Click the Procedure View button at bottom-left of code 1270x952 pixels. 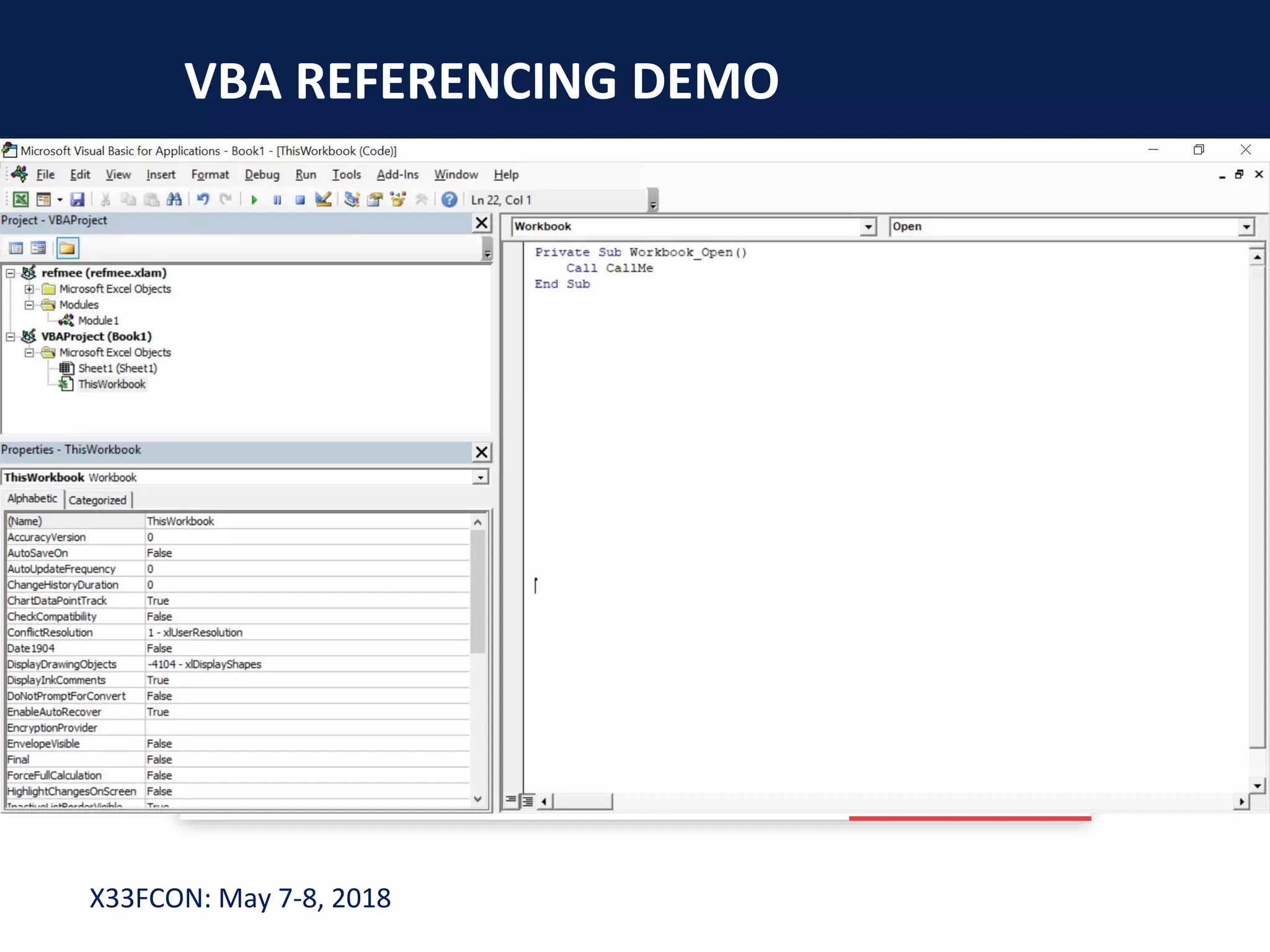(510, 801)
